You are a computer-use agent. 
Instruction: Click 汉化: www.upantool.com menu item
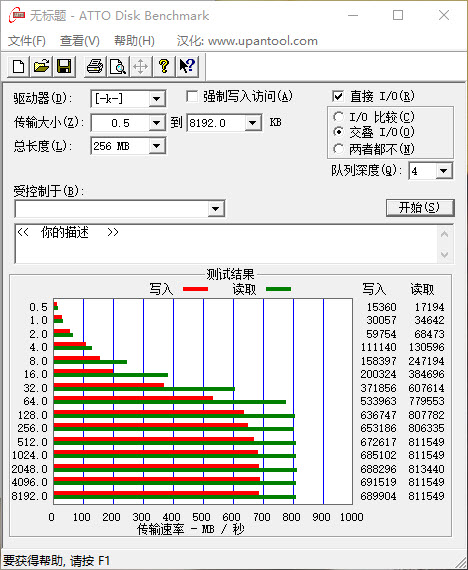click(247, 41)
